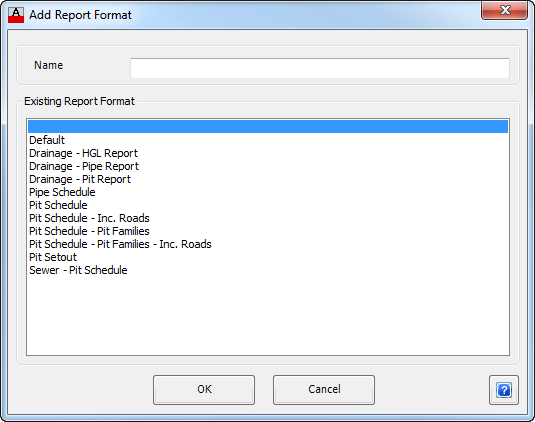Choose Sewer - Pit Schedule entry
The height and width of the screenshot is (422, 535).
[x=78, y=270]
